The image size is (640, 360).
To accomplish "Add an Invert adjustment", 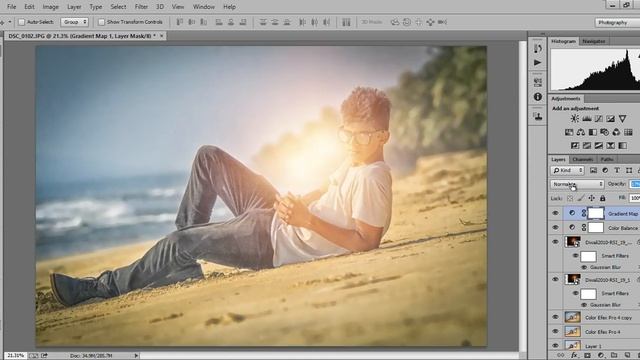I will 575,145.
